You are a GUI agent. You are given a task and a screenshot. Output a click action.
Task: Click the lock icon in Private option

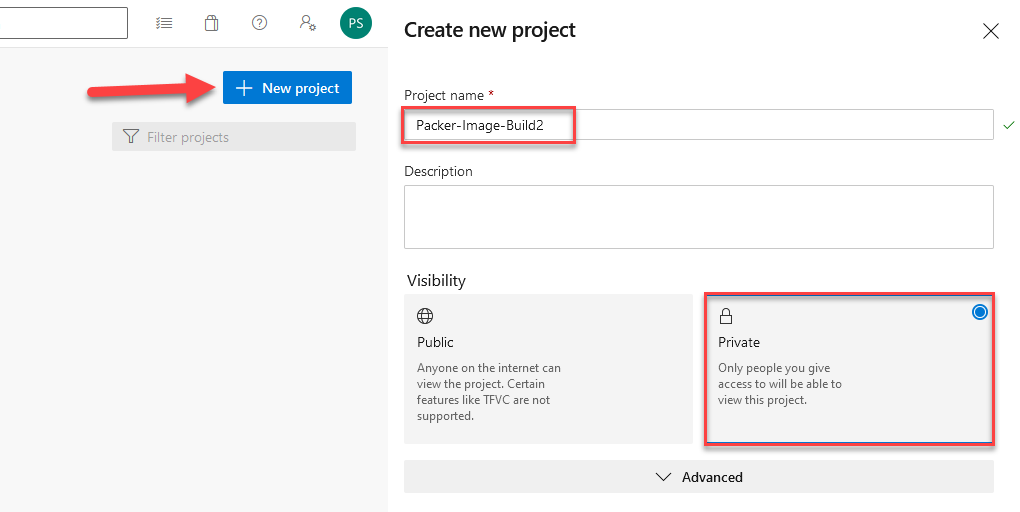[726, 316]
